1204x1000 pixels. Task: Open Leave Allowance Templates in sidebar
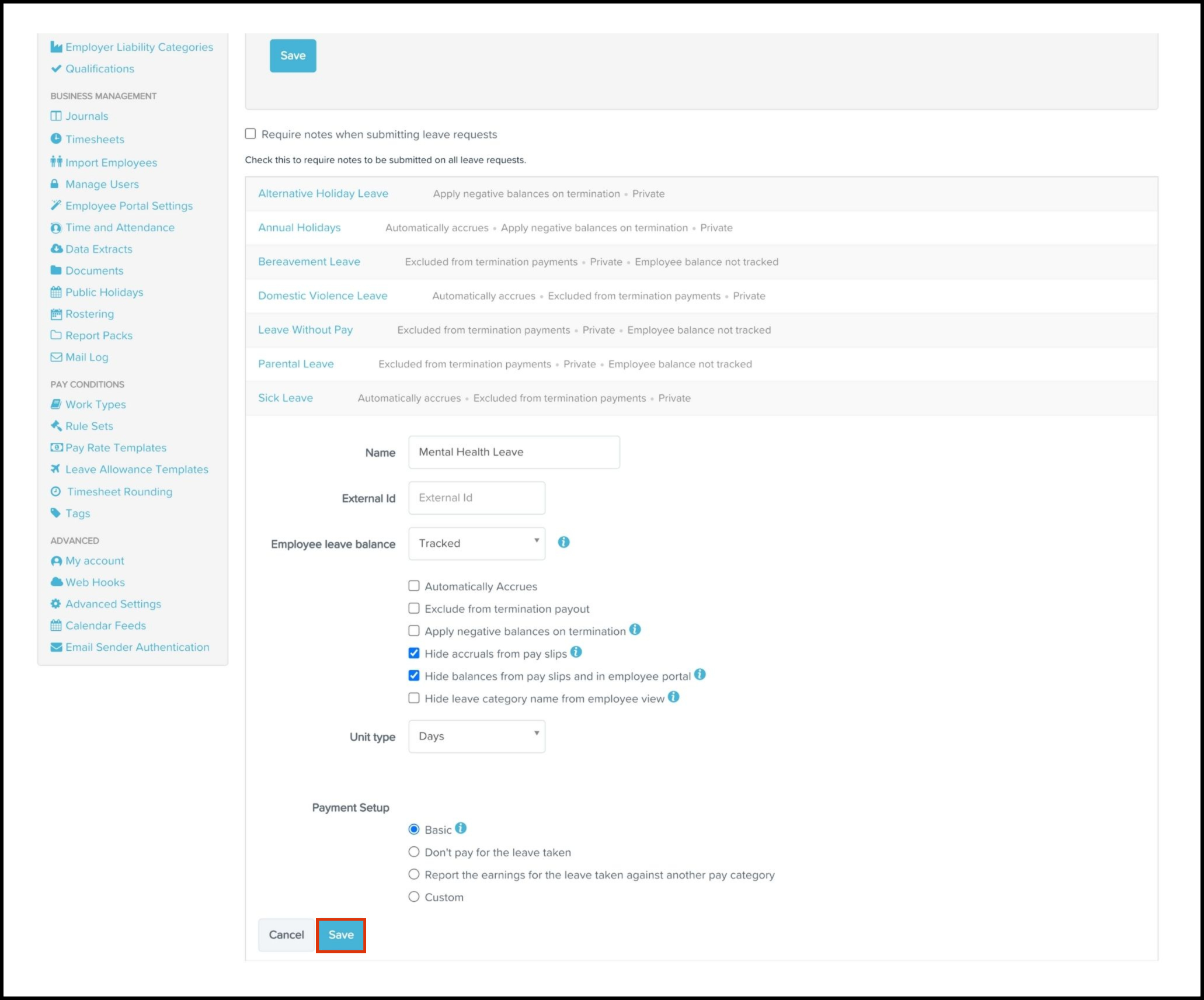click(137, 469)
